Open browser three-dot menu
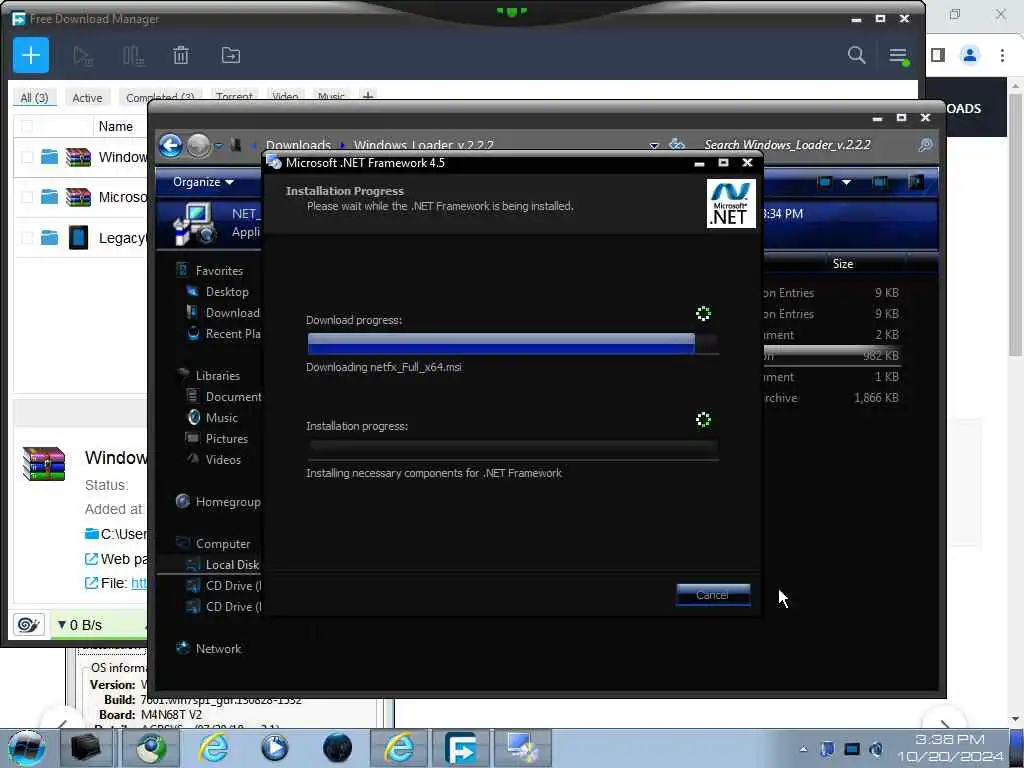This screenshot has height=768, width=1024. pyautogui.click(x=1002, y=56)
